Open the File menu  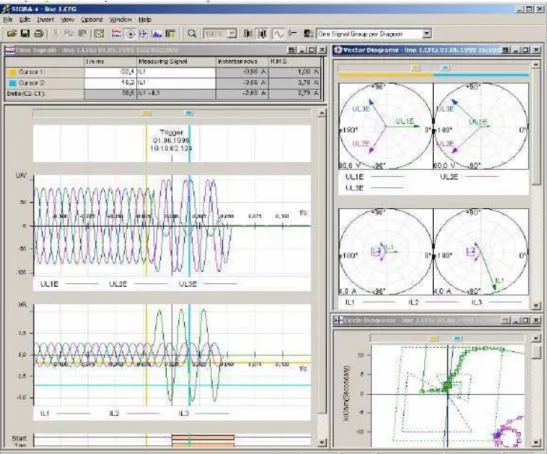point(8,20)
